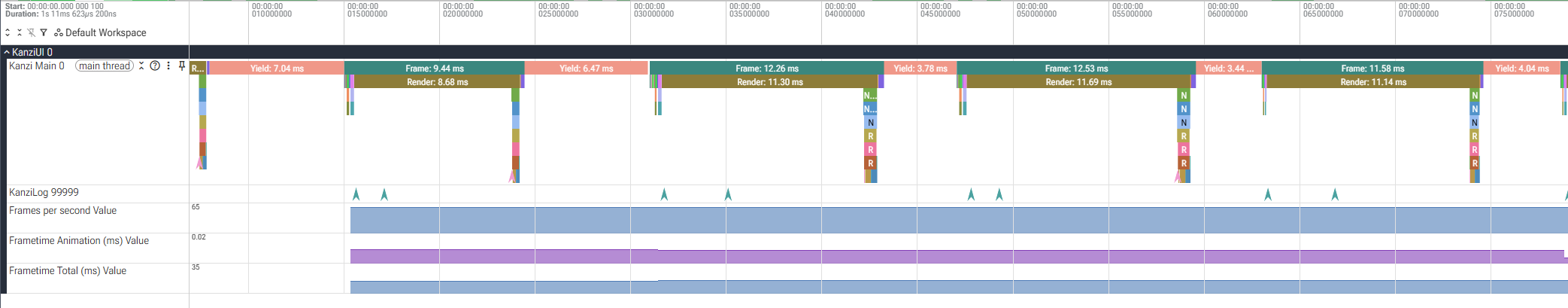Select green N slice under Render 11.14 ms
This screenshot has width=1568, height=308.
click(1475, 96)
